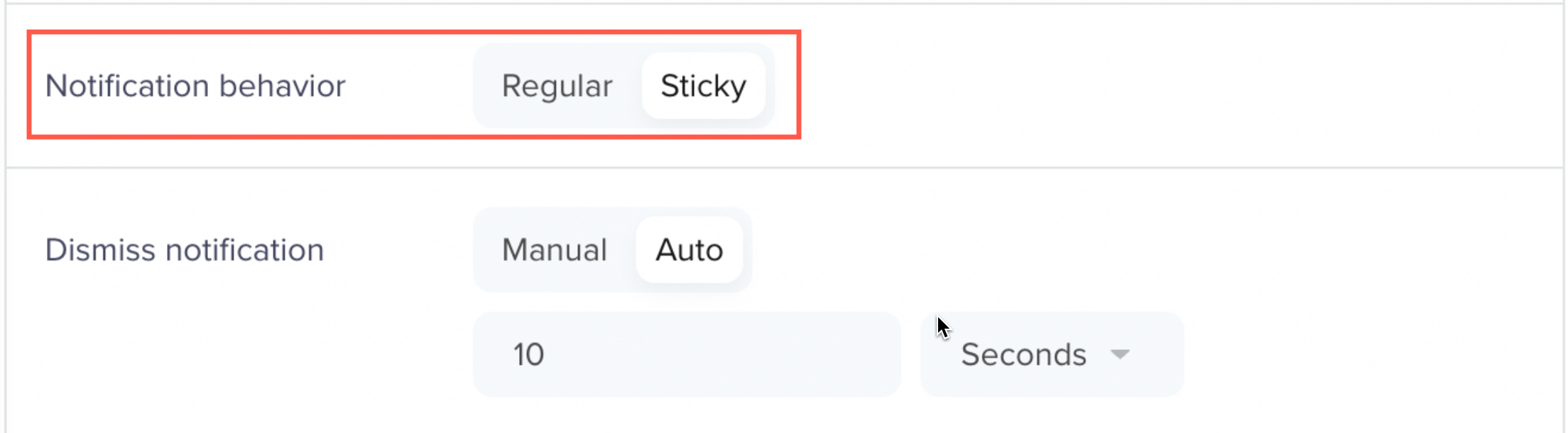This screenshot has height=433, width=1568.
Task: Click the Sticky option in the red box
Action: coord(703,86)
